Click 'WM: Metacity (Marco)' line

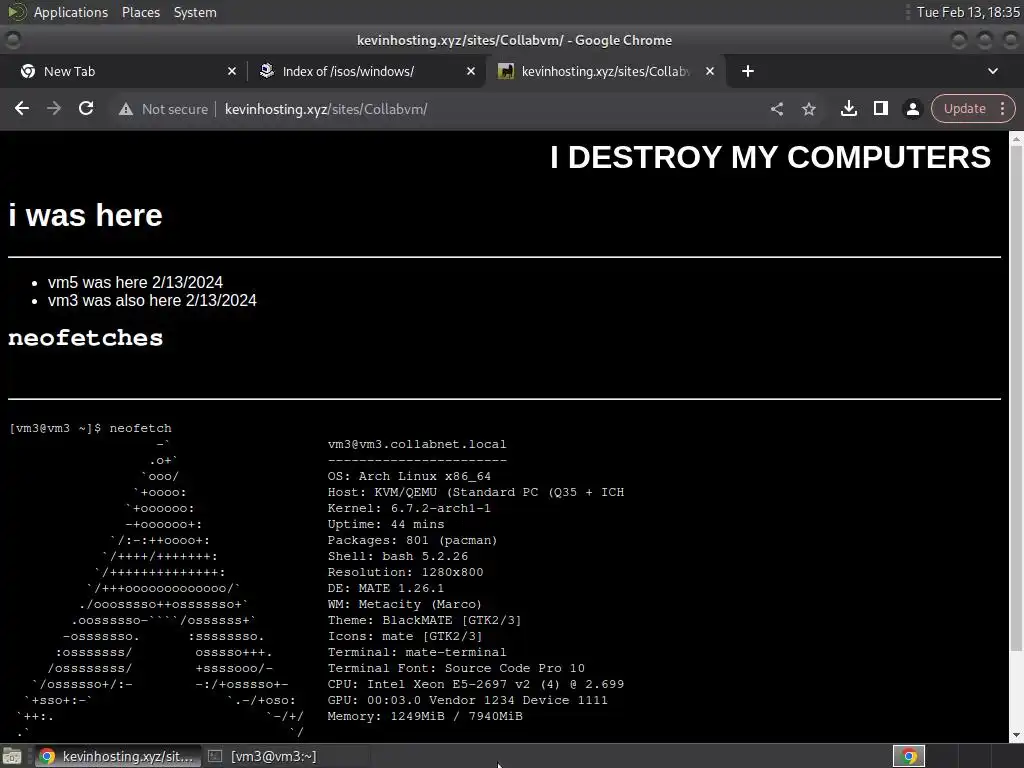404,604
